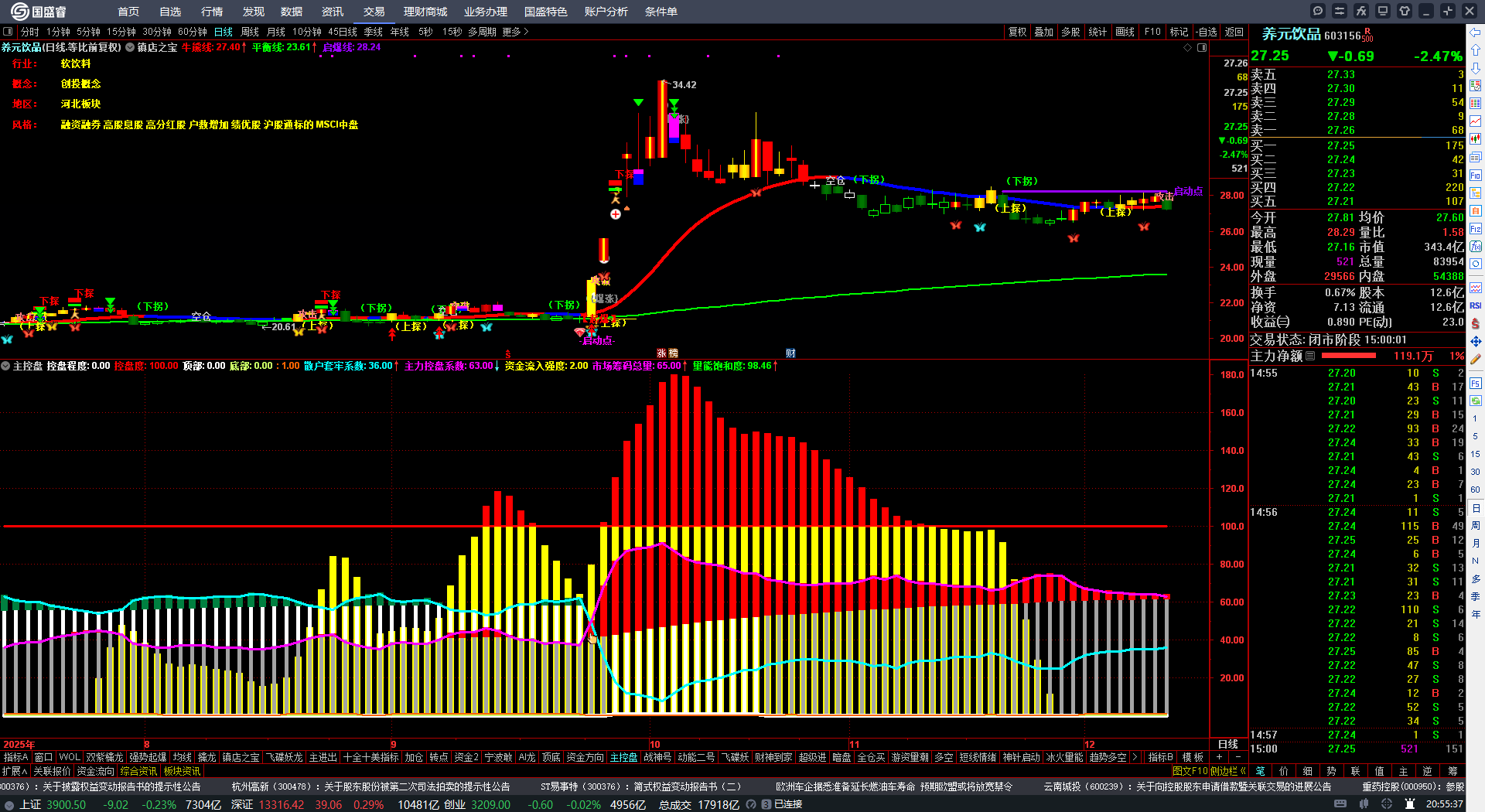
Task: Click the RSI indicator sidebar icon
Action: click(x=1476, y=305)
